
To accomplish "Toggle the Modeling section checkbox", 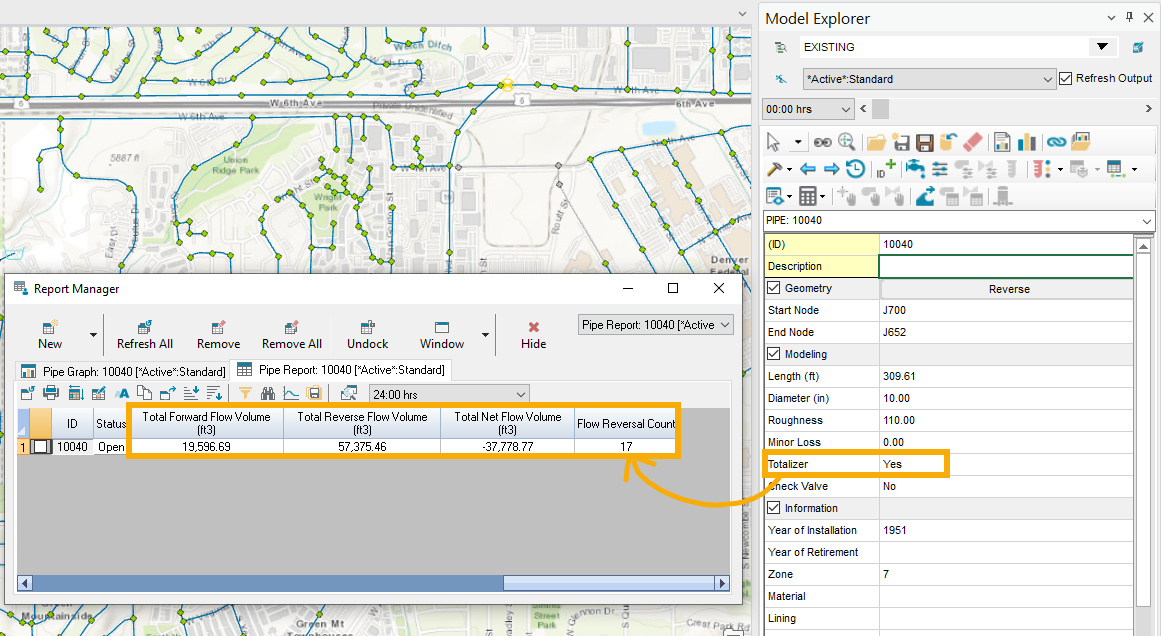I will coord(774,354).
